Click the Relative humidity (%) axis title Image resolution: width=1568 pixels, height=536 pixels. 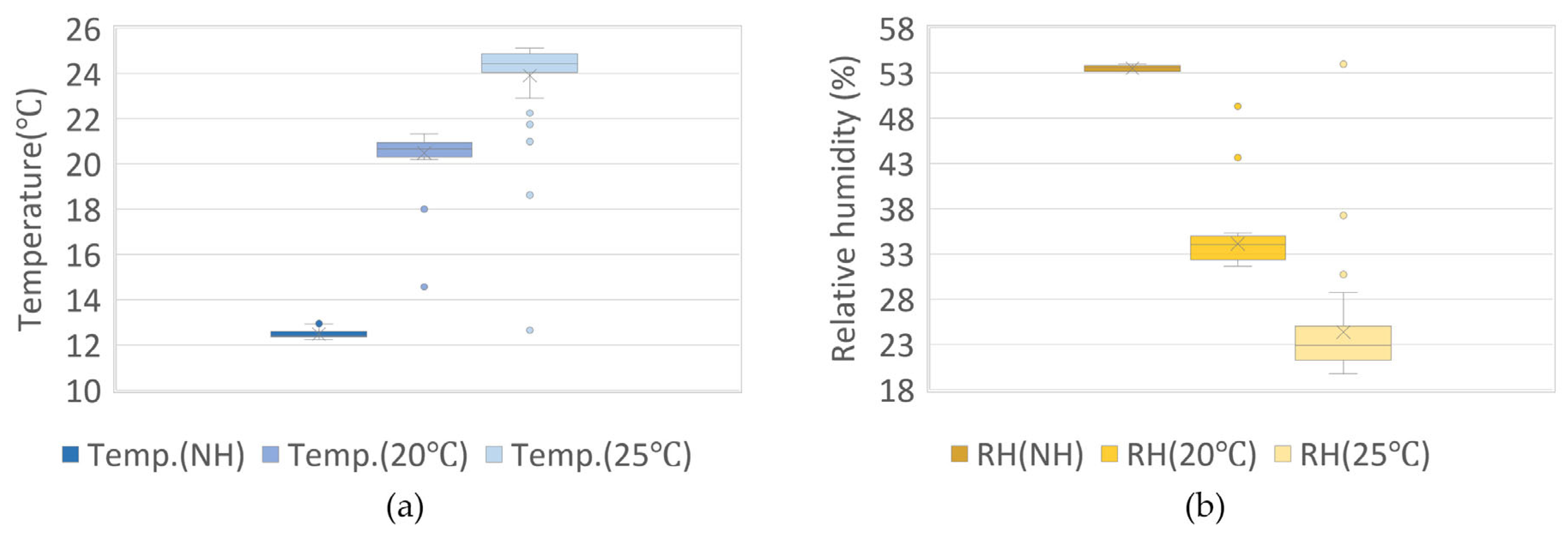coord(844,209)
